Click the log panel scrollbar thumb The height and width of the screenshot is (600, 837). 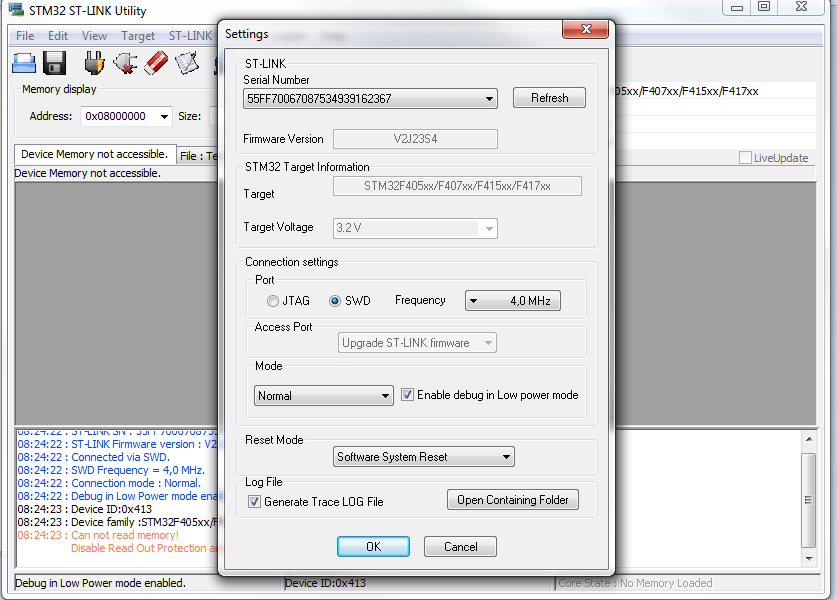[809, 500]
